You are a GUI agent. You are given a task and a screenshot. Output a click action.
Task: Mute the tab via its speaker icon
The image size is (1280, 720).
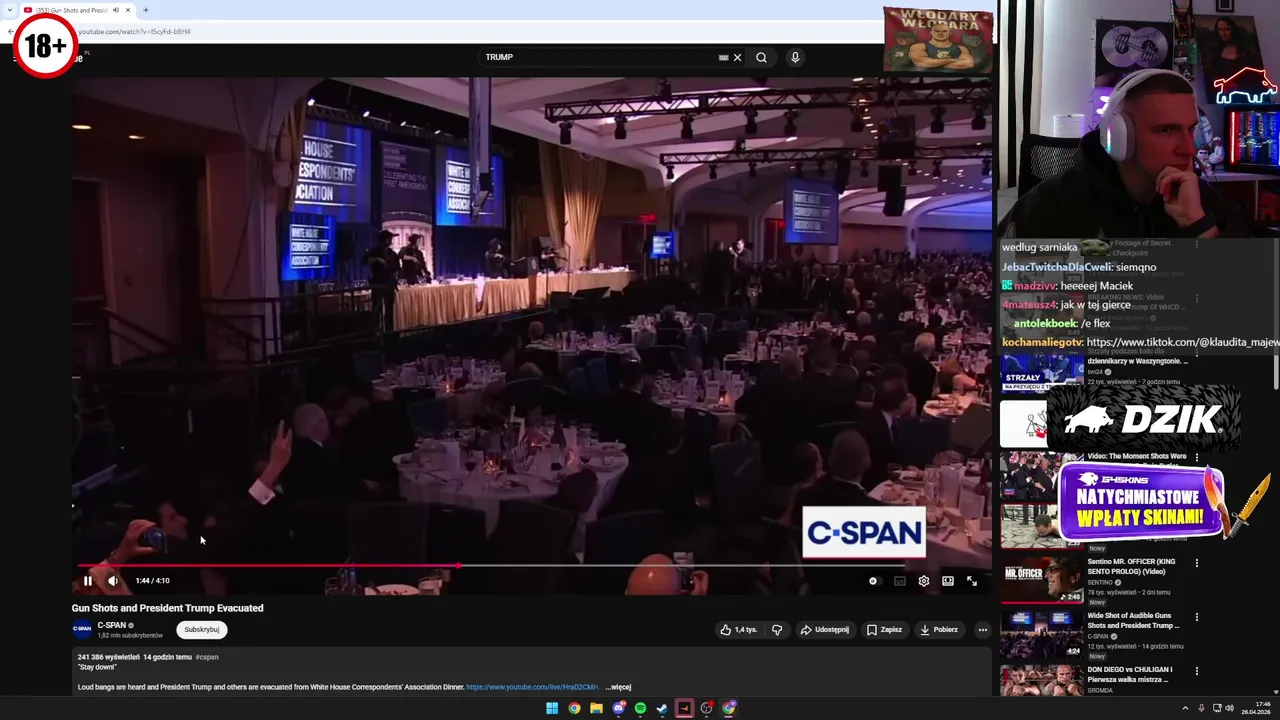(x=115, y=10)
